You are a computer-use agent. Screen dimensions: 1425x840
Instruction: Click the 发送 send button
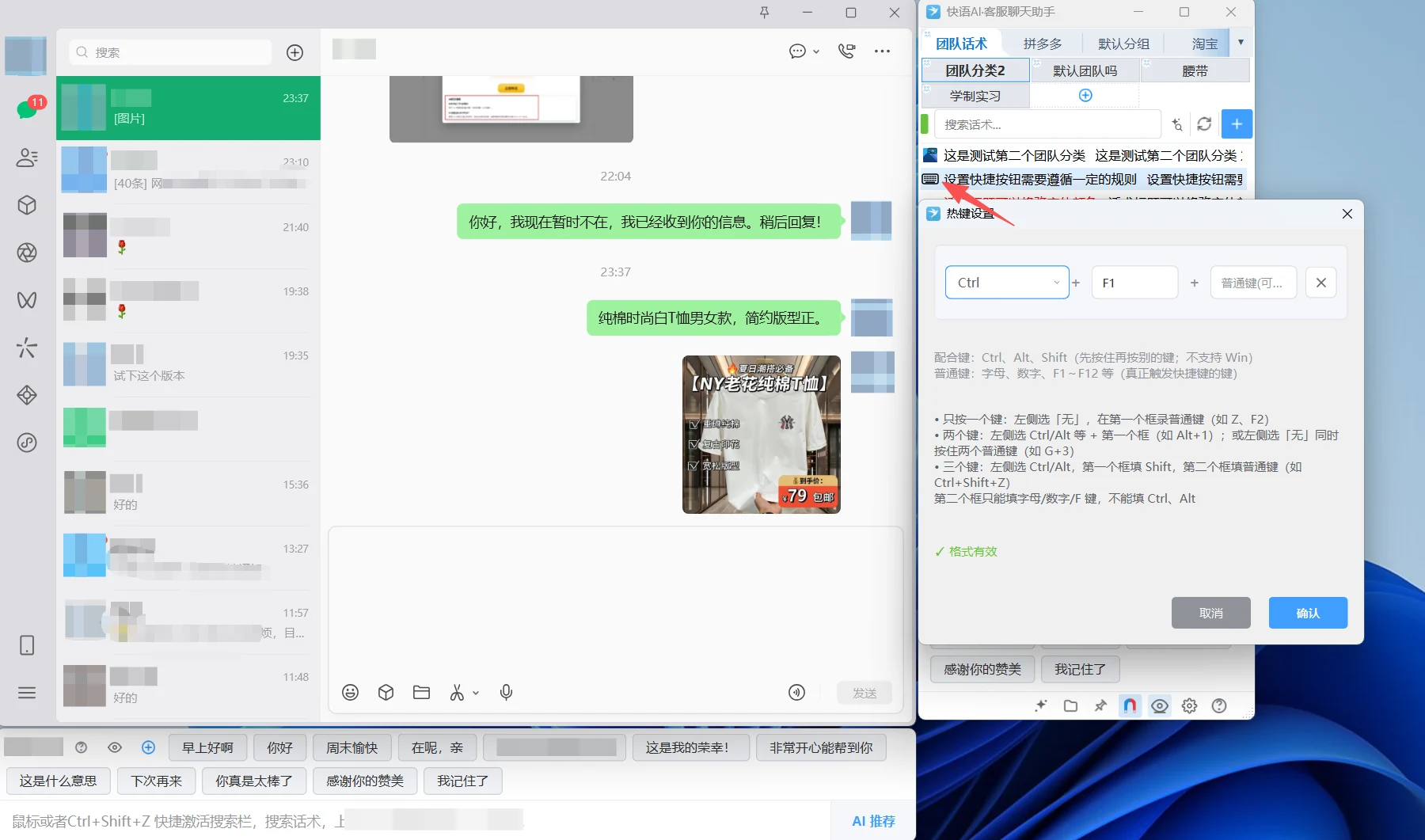864,693
